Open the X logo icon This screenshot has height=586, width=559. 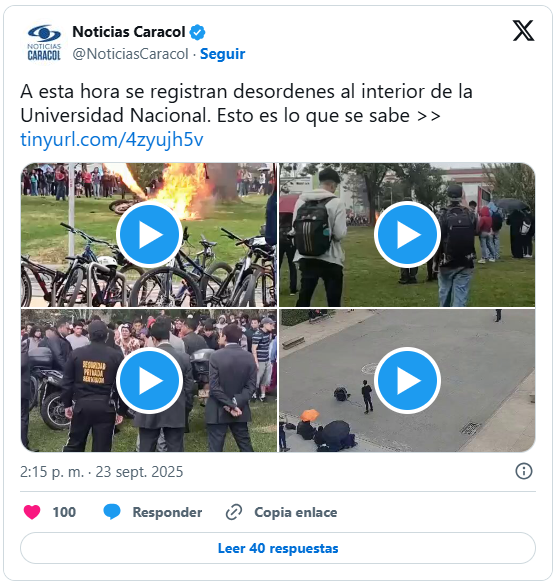coord(523,31)
